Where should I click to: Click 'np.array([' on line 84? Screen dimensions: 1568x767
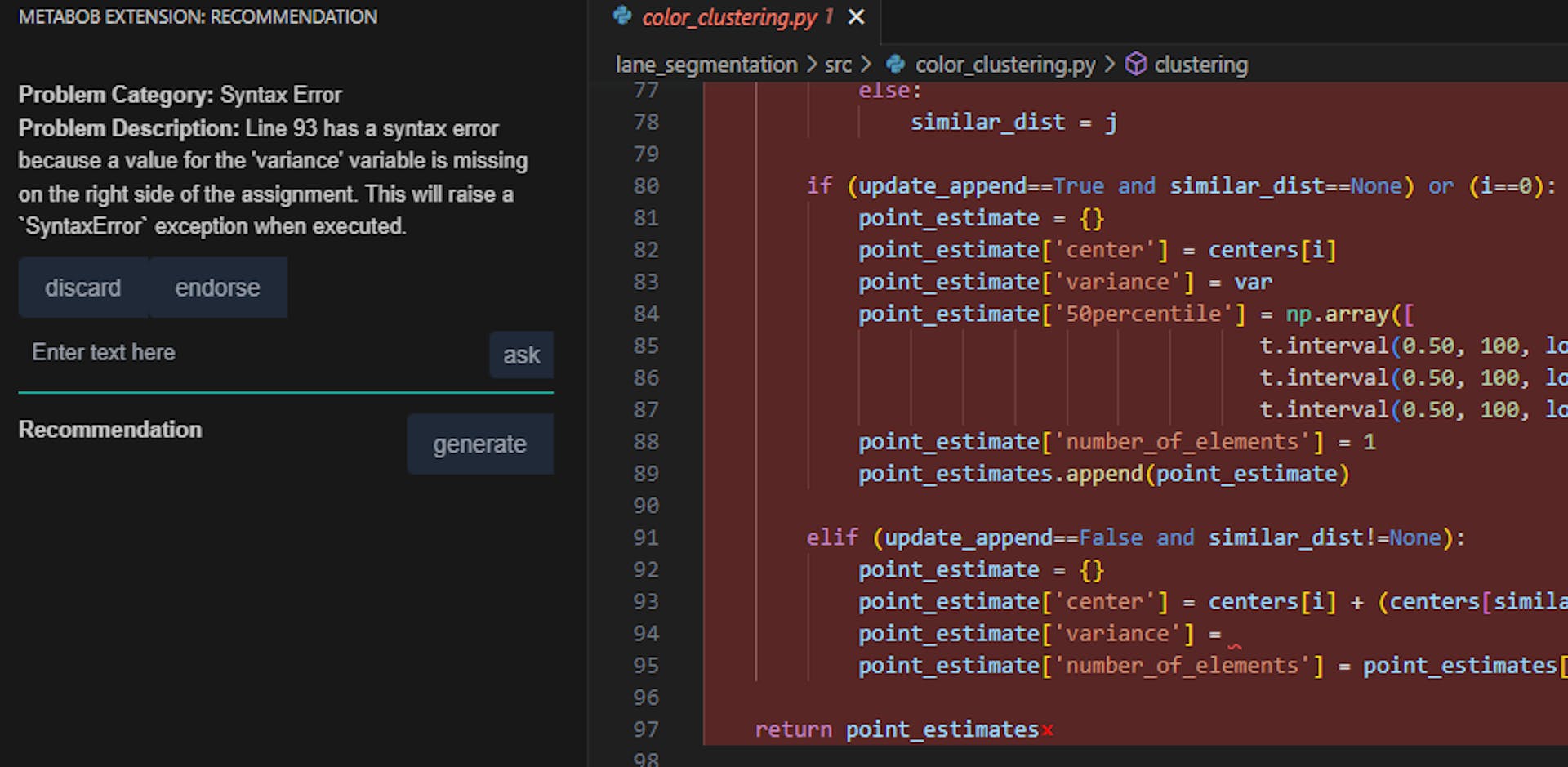1350,314
